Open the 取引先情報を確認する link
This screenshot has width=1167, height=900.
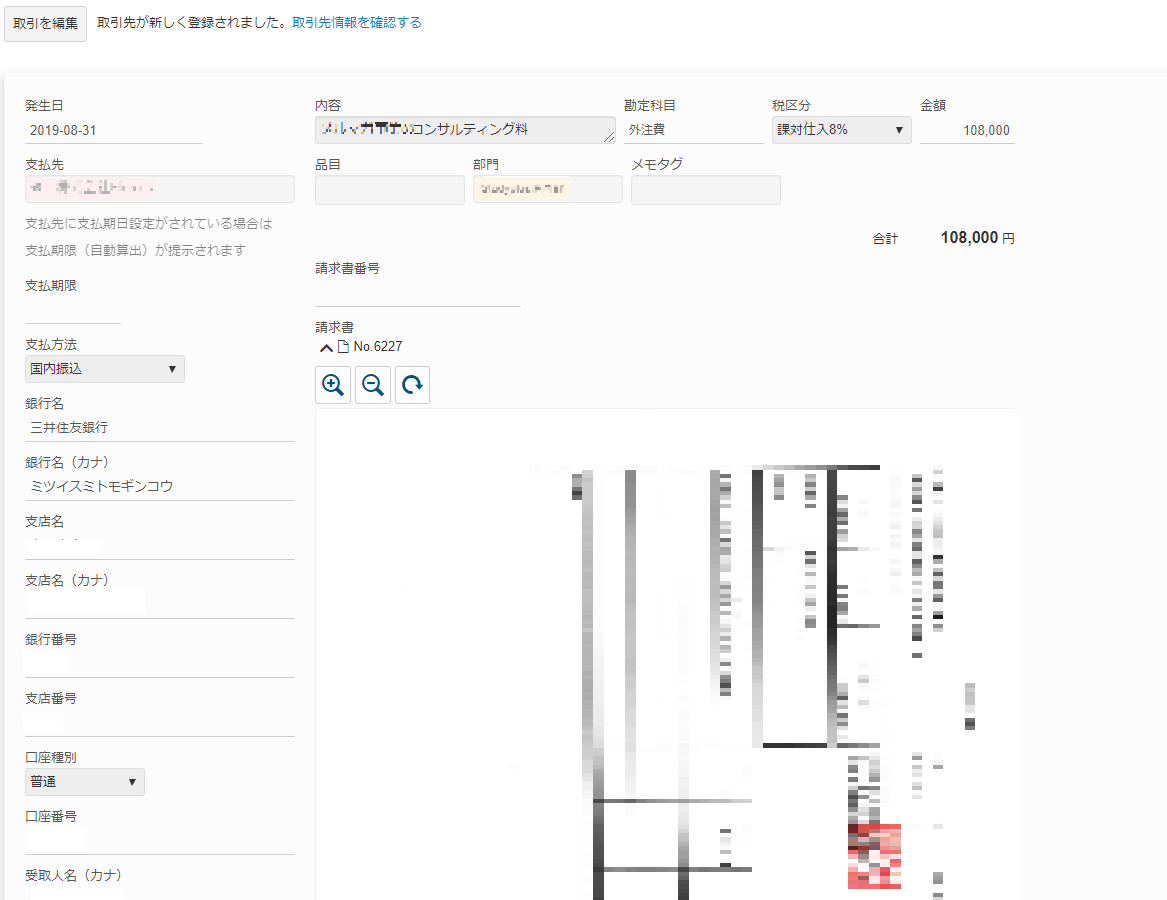tap(357, 23)
